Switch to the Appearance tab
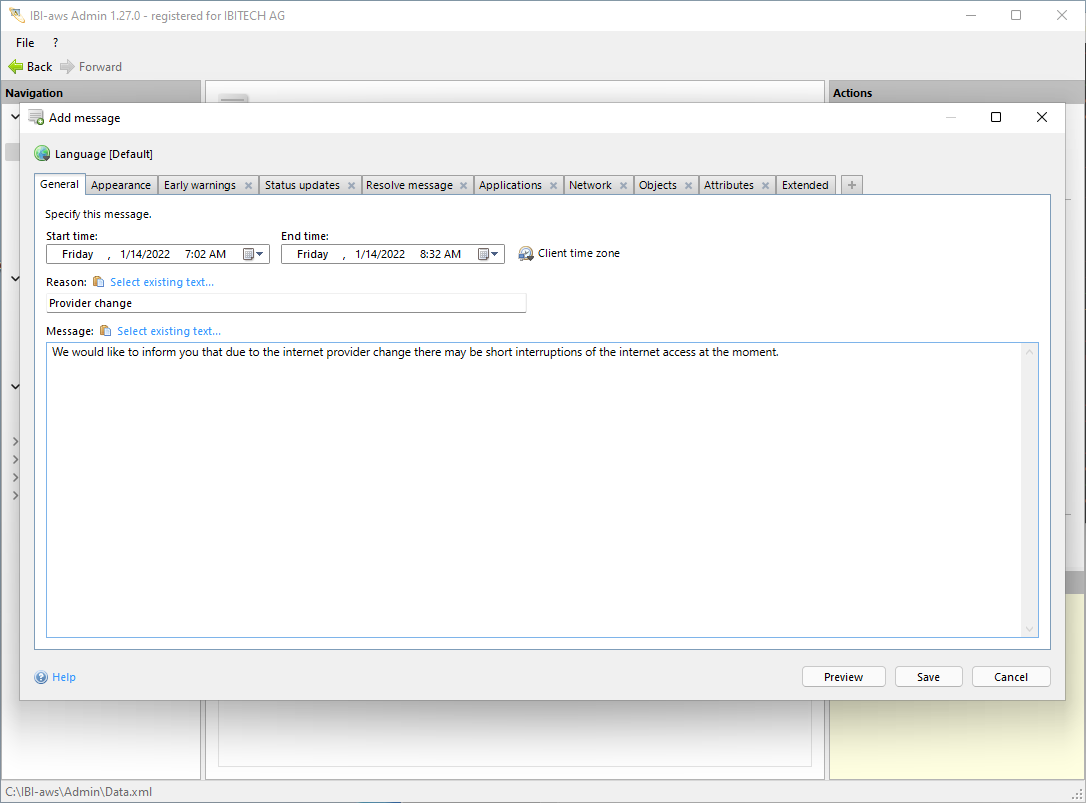1086x803 pixels. click(x=121, y=185)
